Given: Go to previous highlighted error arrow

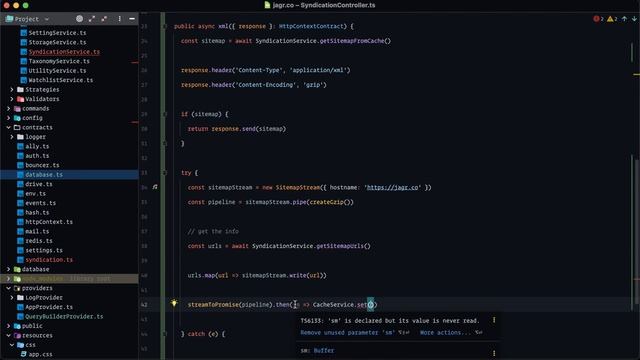Looking at the screenshot, I should tap(624, 19).
